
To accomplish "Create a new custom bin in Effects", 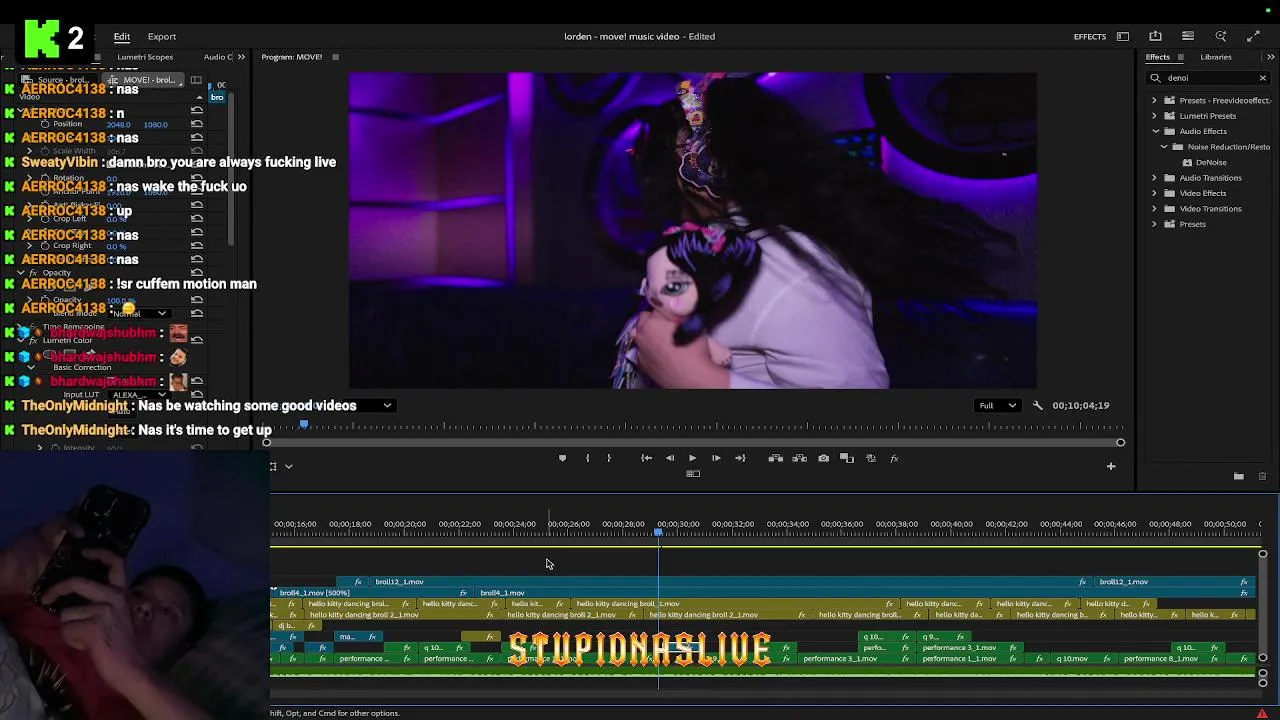I will (1238, 476).
